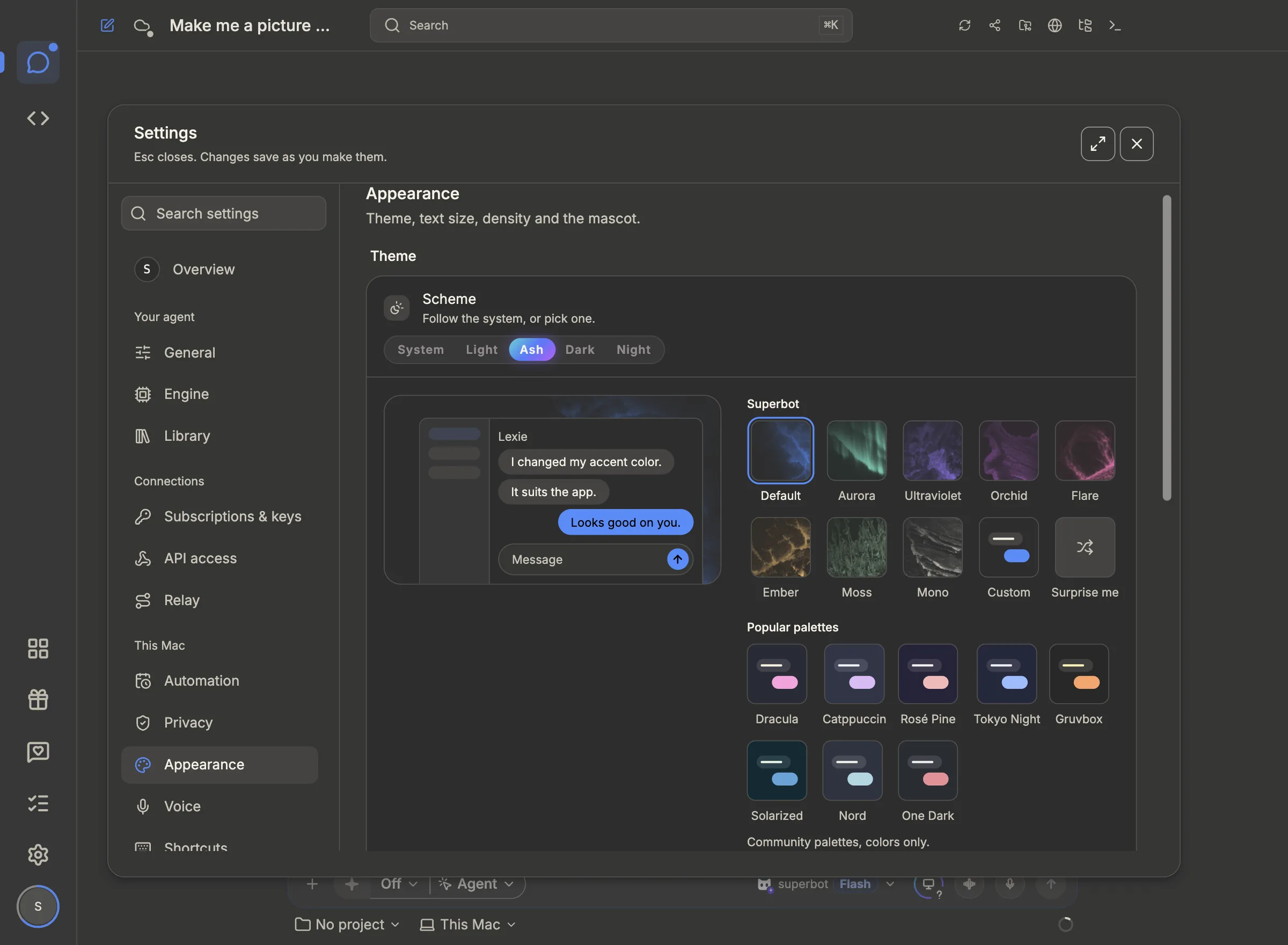
Task: Select the Ash scheme option
Action: click(532, 350)
